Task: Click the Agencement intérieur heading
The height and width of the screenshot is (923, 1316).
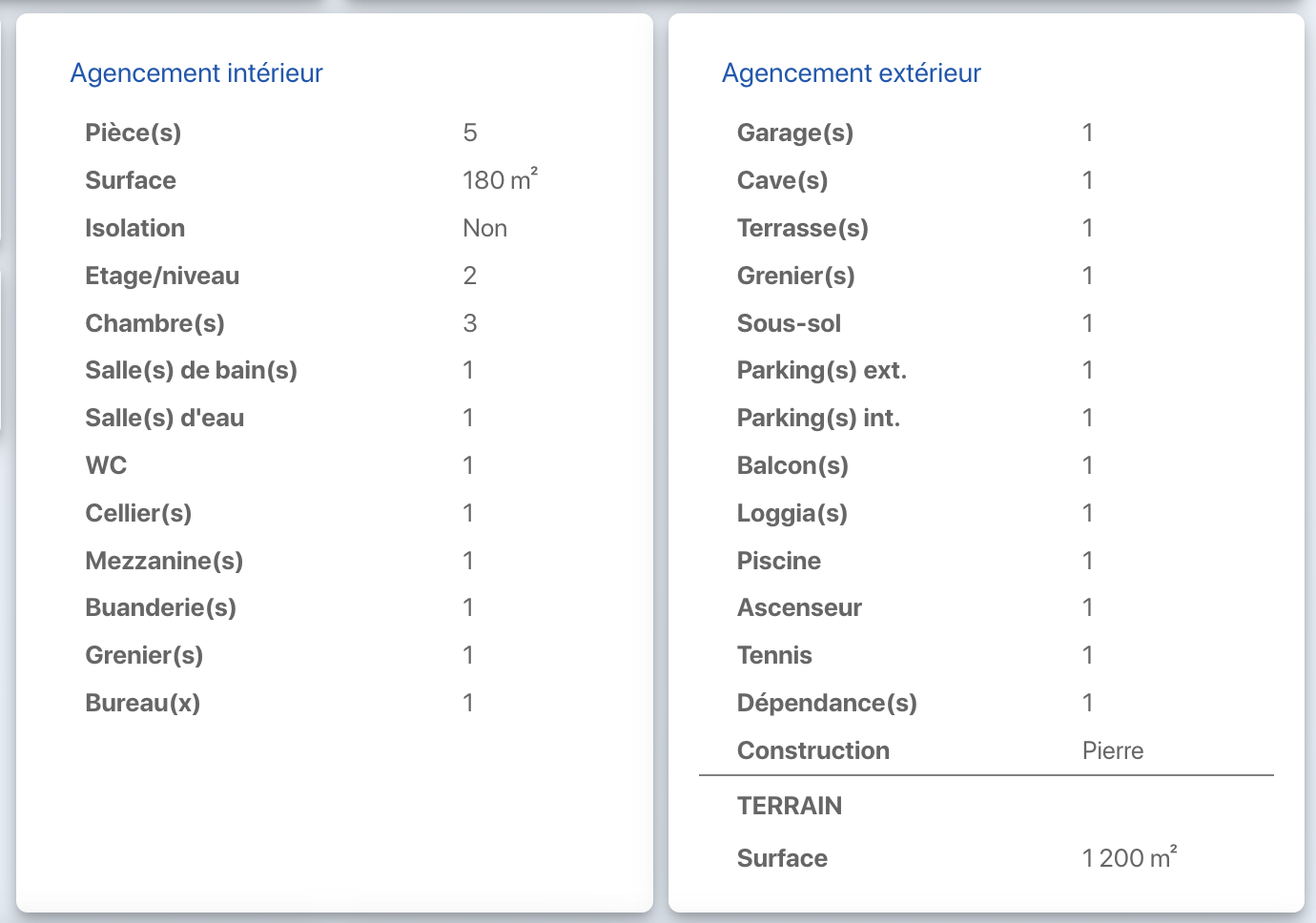Action: point(196,73)
